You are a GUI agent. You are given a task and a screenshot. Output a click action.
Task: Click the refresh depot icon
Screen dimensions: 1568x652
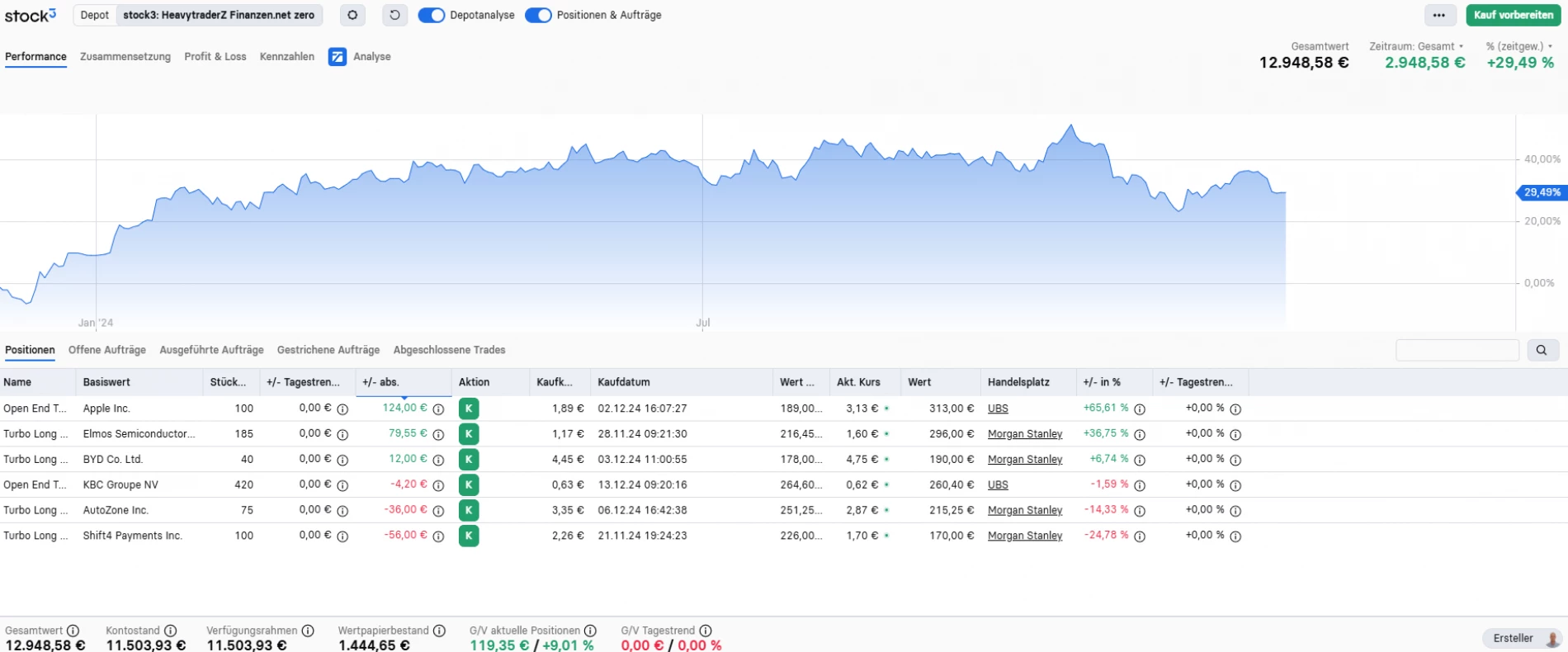395,15
